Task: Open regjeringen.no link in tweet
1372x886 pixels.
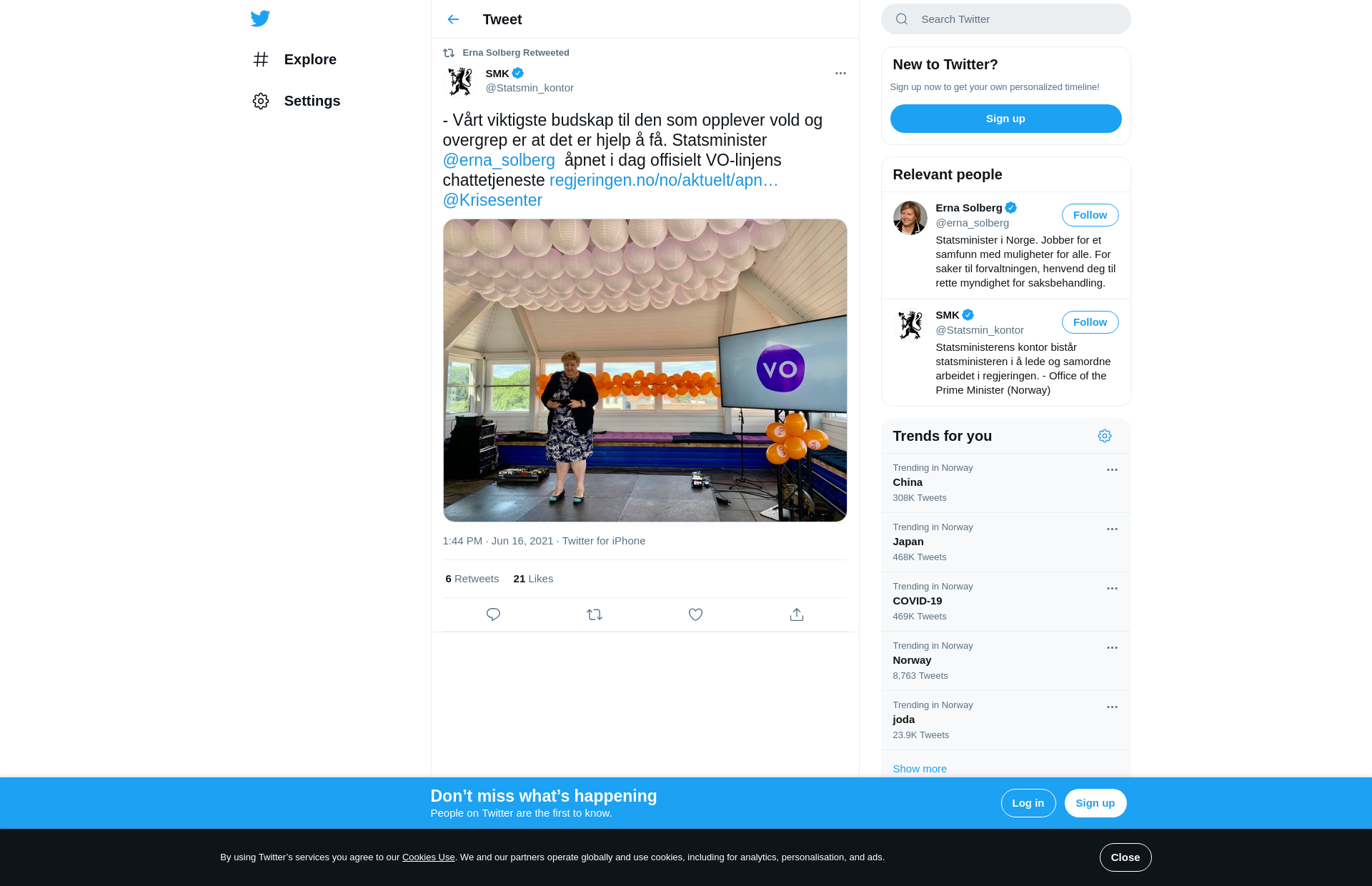Action: coord(663,180)
